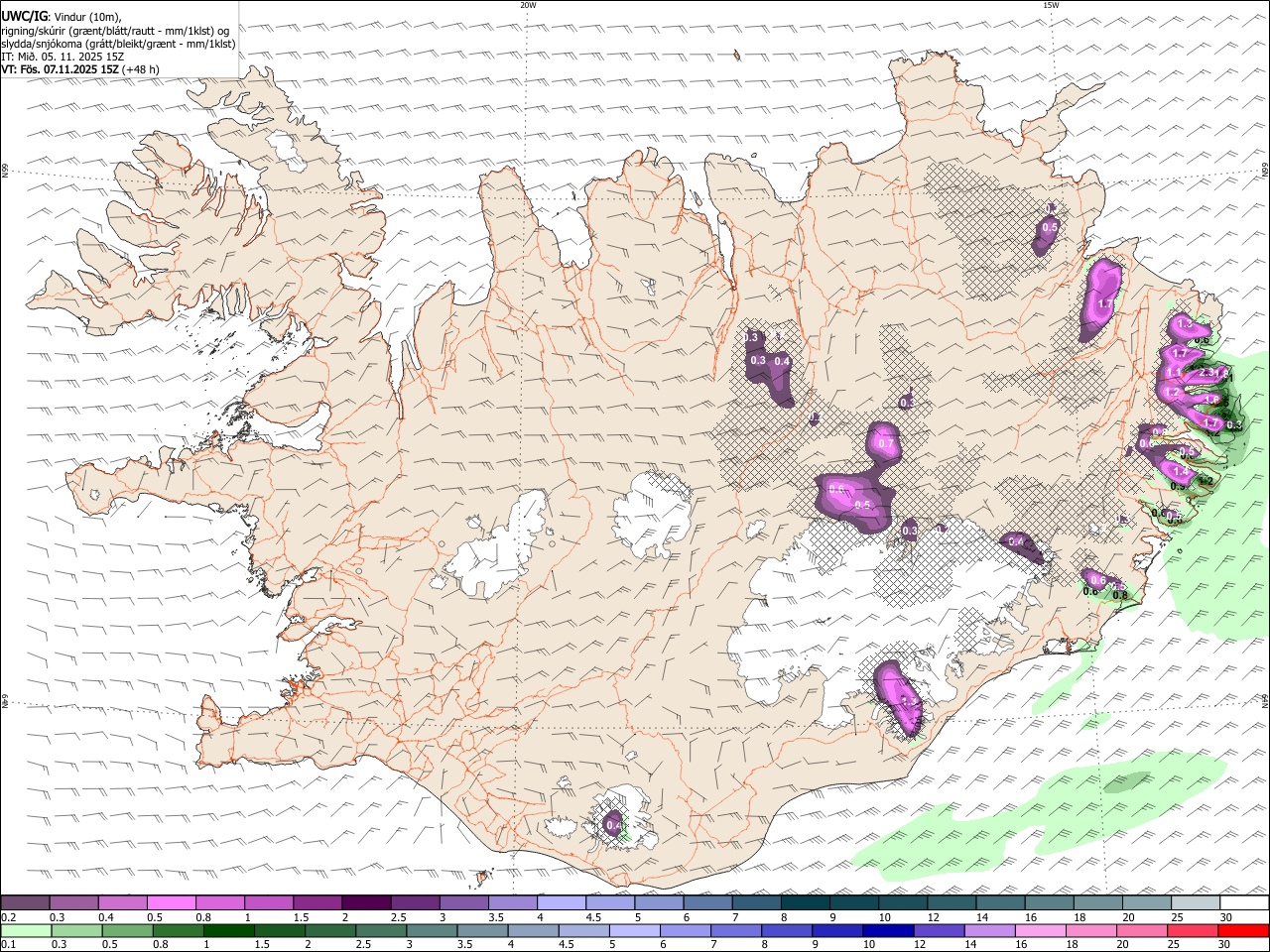The image size is (1270, 952).
Task: Click upper legend swatch from 7 to 8
Action: (756, 903)
